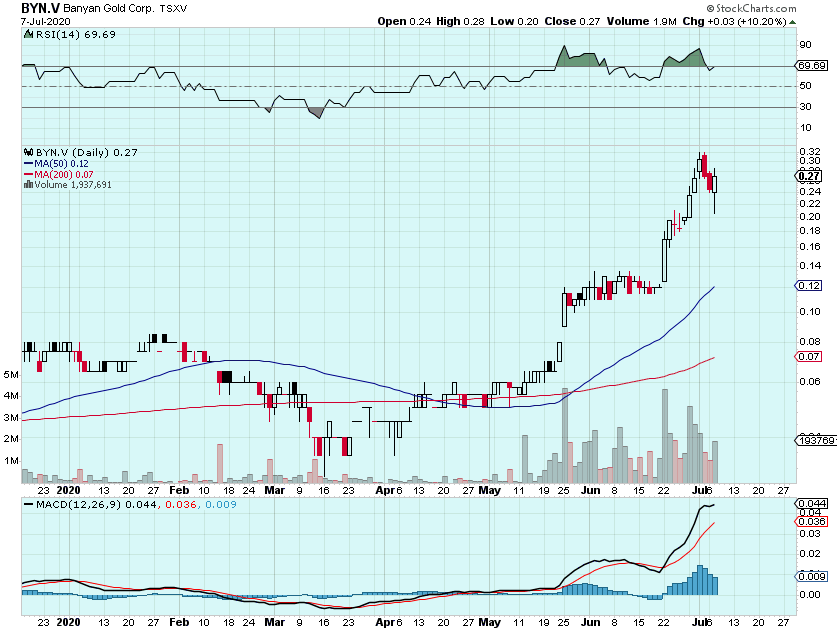Click the Open 0.24 value
This screenshot has height=628, width=838.
point(404,21)
